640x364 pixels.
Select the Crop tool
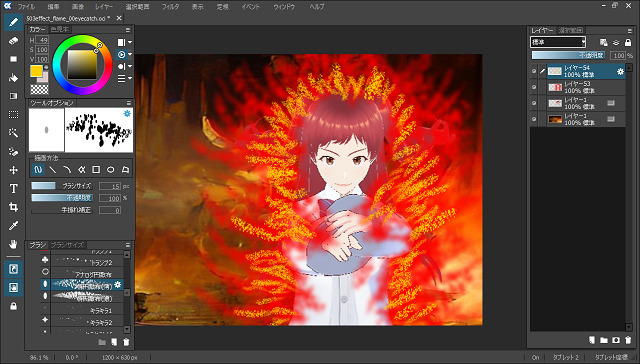(x=13, y=207)
